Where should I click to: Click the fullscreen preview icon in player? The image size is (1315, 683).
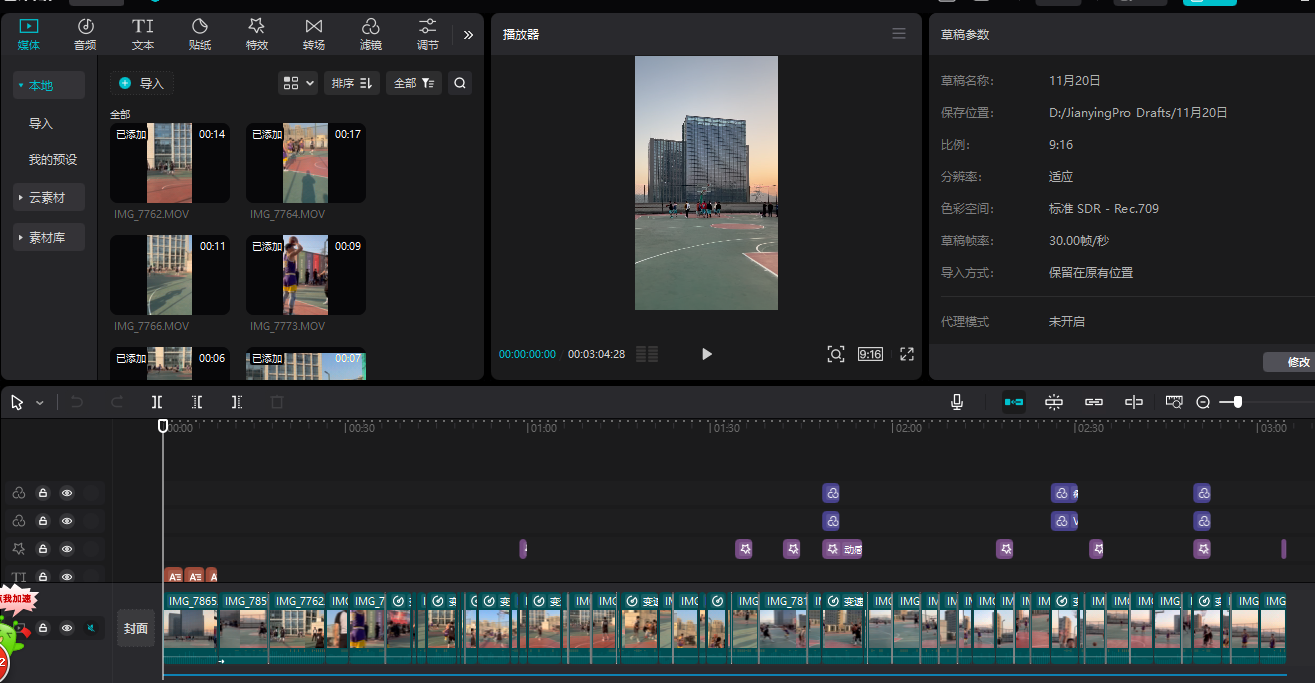coord(907,354)
